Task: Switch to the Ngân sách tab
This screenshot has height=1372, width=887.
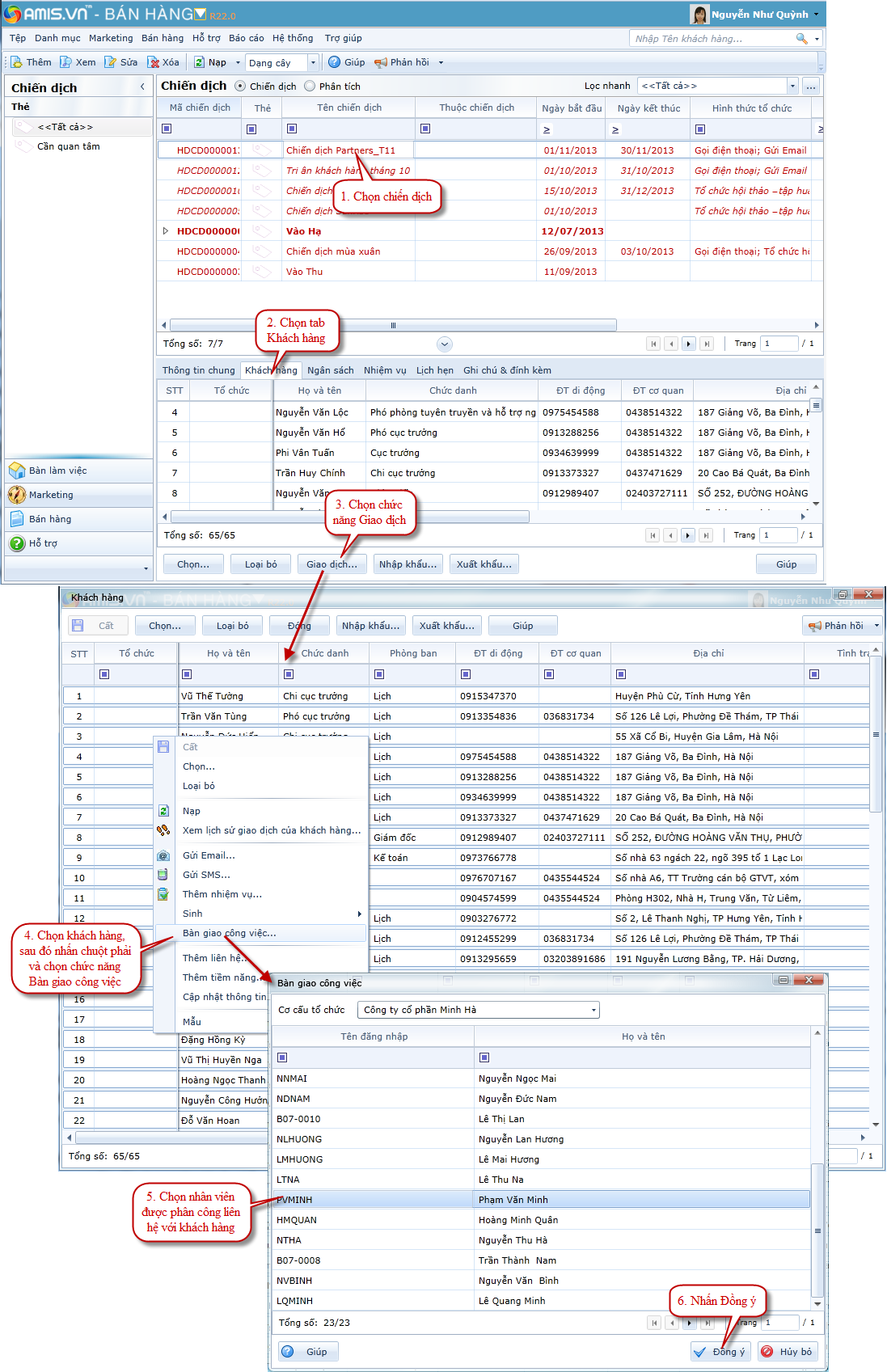Action: (x=330, y=370)
